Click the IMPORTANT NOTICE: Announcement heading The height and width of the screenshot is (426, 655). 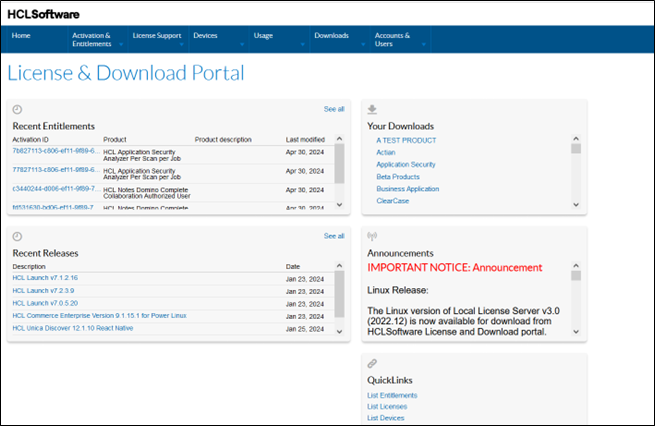[x=454, y=268]
